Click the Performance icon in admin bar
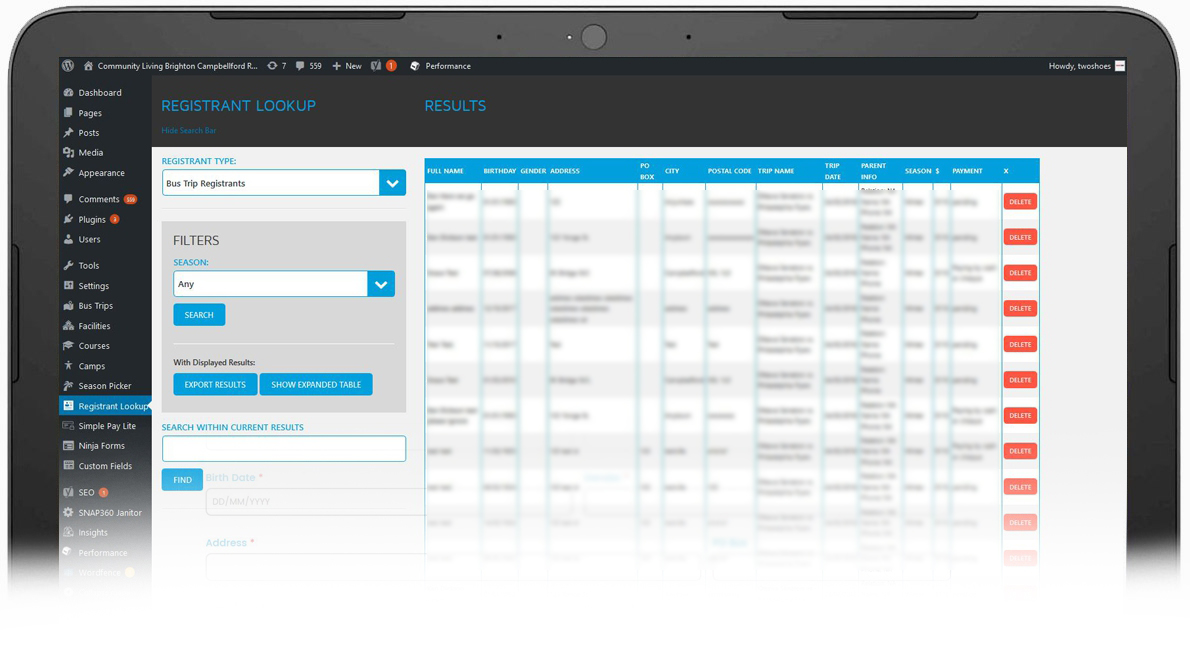Viewport: 1190px width, 661px height. (x=414, y=66)
